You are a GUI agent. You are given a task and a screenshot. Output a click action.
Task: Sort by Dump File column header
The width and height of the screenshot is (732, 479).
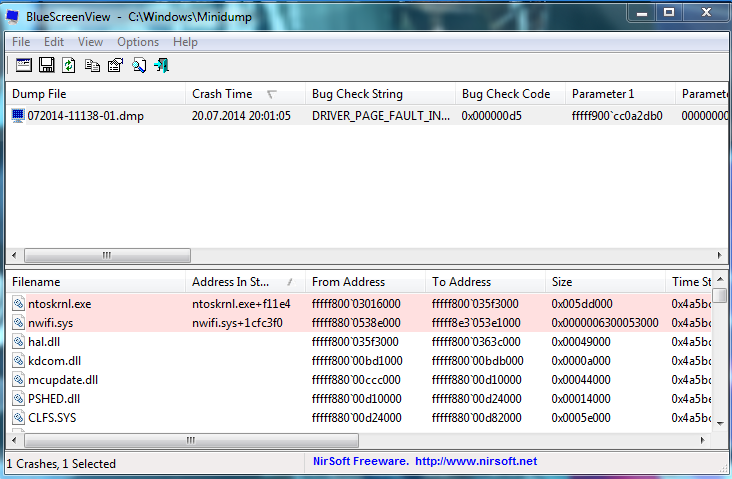(95, 94)
